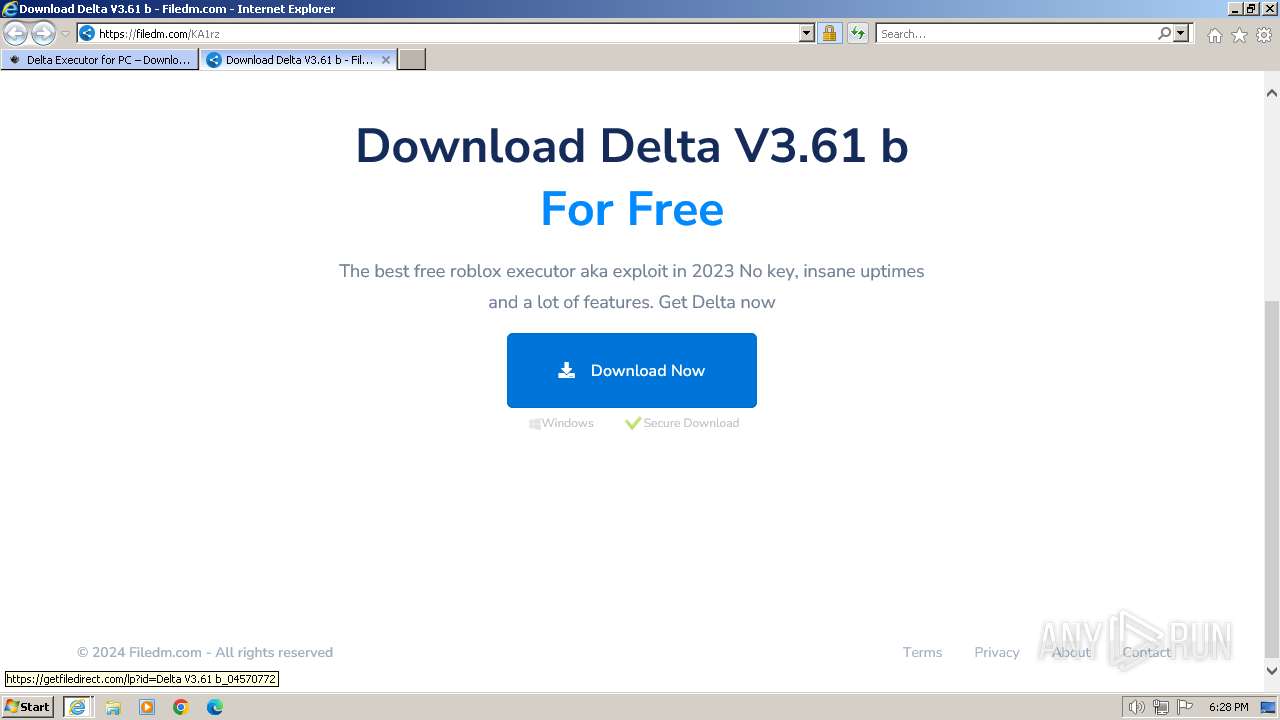Click the Internet Explorer icon in the title bar
This screenshot has width=1280, height=720.
click(x=9, y=9)
